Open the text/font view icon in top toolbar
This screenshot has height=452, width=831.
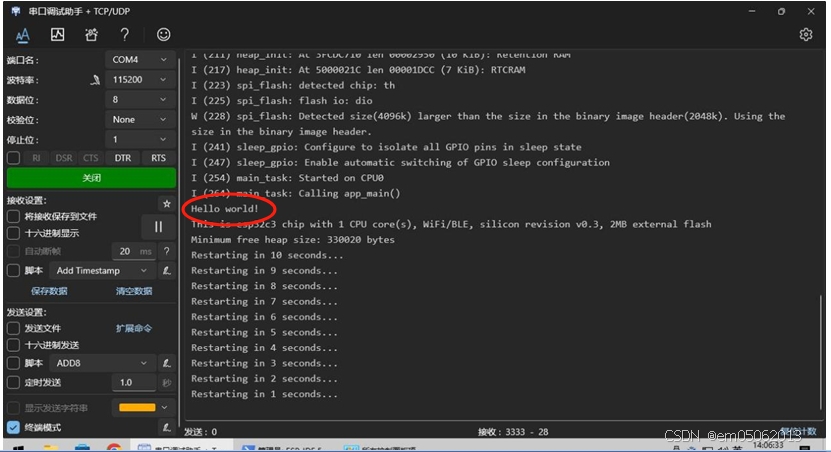tap(22, 36)
